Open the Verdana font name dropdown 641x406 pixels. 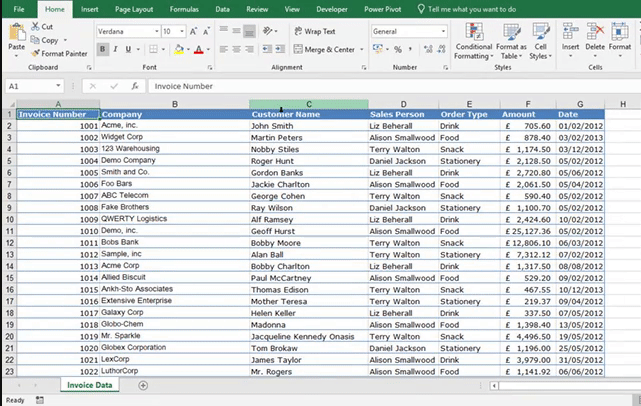(156, 31)
